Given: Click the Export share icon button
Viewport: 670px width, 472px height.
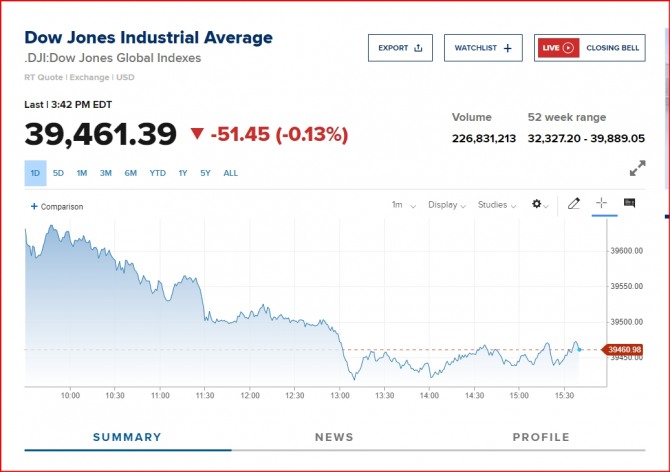Looking at the screenshot, I should [400, 48].
